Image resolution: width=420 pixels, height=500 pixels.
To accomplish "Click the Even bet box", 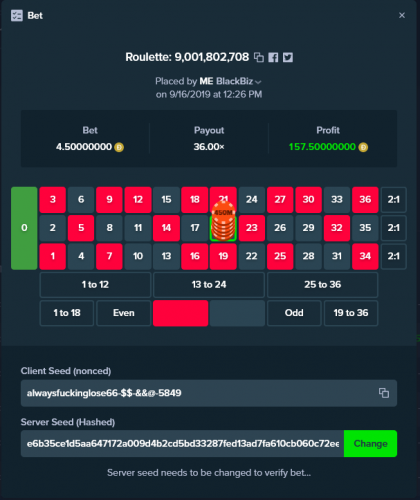I will 124,313.
